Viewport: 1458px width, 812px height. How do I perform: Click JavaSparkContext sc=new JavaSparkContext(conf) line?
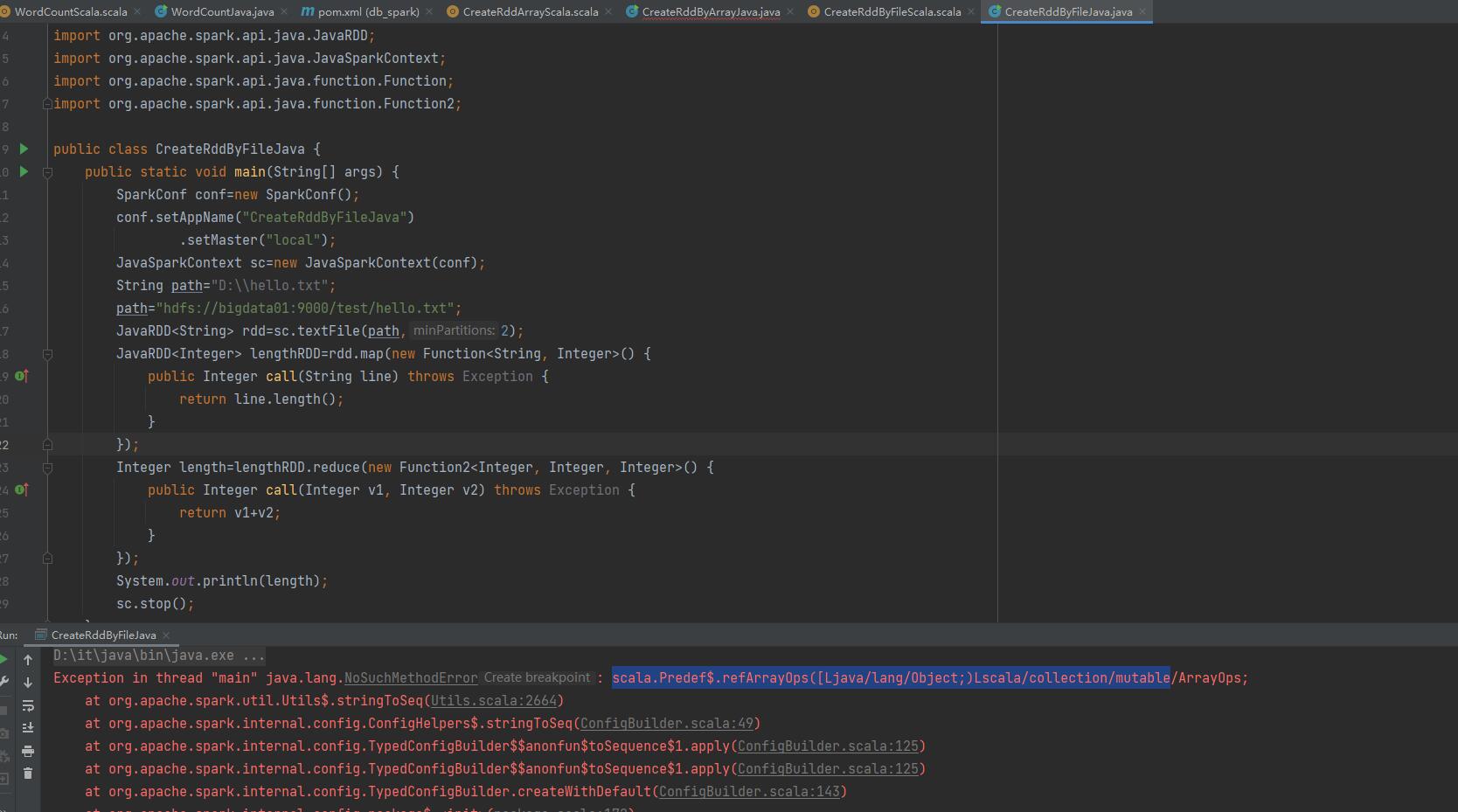[301, 263]
